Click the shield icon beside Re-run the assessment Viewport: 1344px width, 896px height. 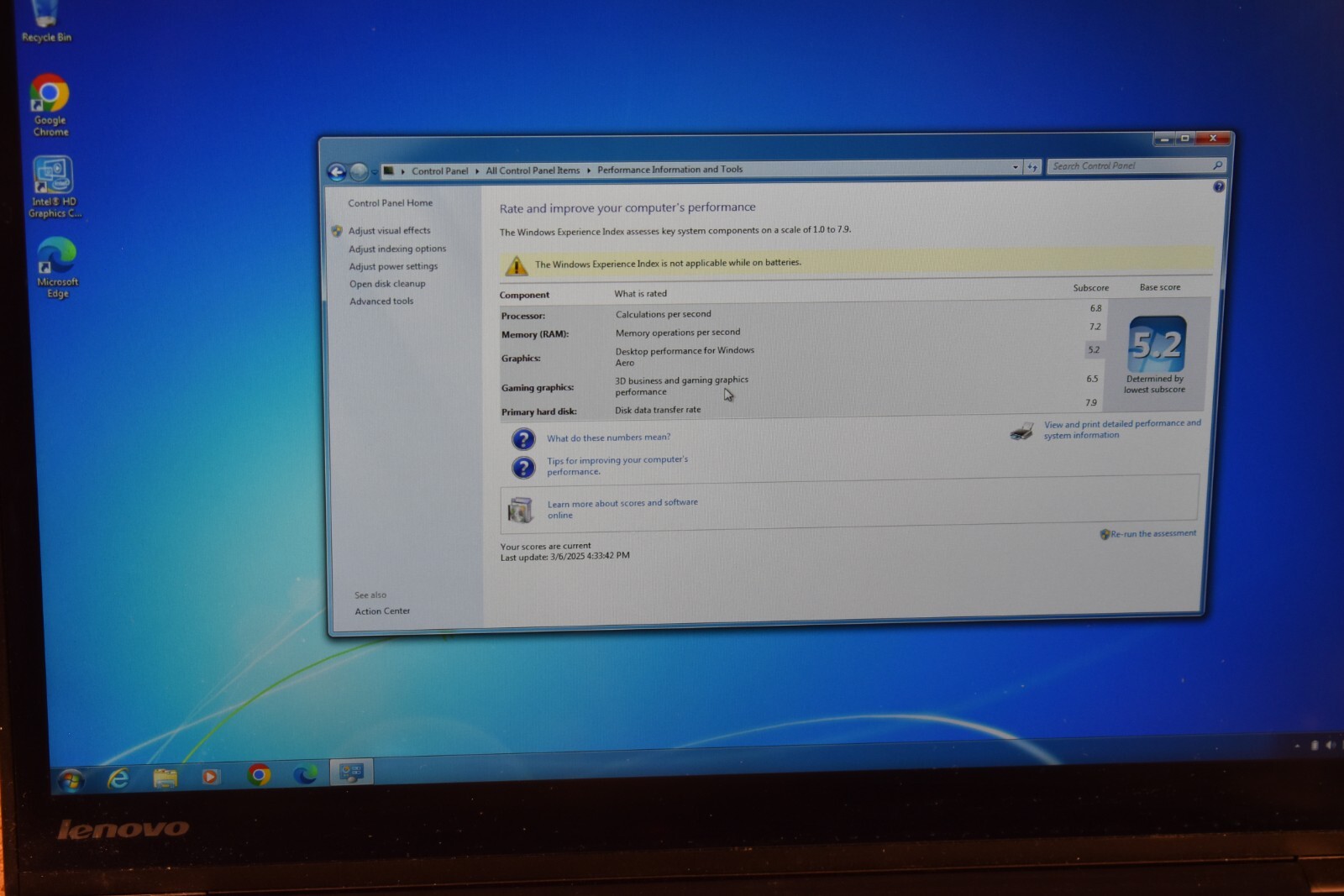[1105, 535]
